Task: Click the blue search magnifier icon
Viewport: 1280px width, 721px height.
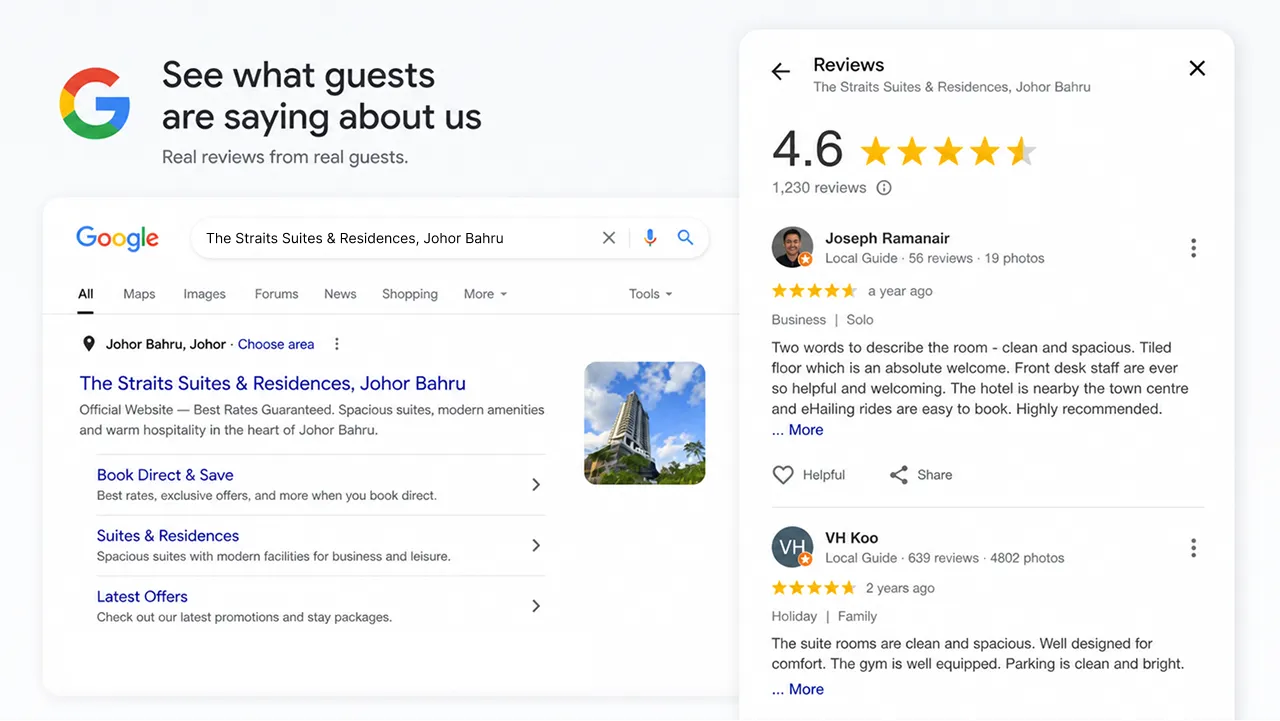Action: point(685,238)
